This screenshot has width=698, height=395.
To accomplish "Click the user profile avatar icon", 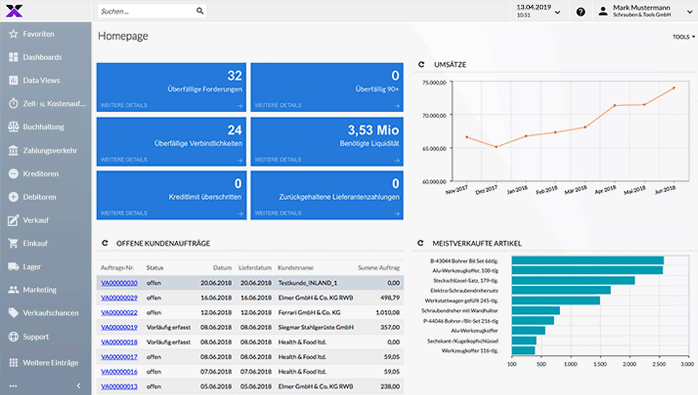I will (x=603, y=12).
